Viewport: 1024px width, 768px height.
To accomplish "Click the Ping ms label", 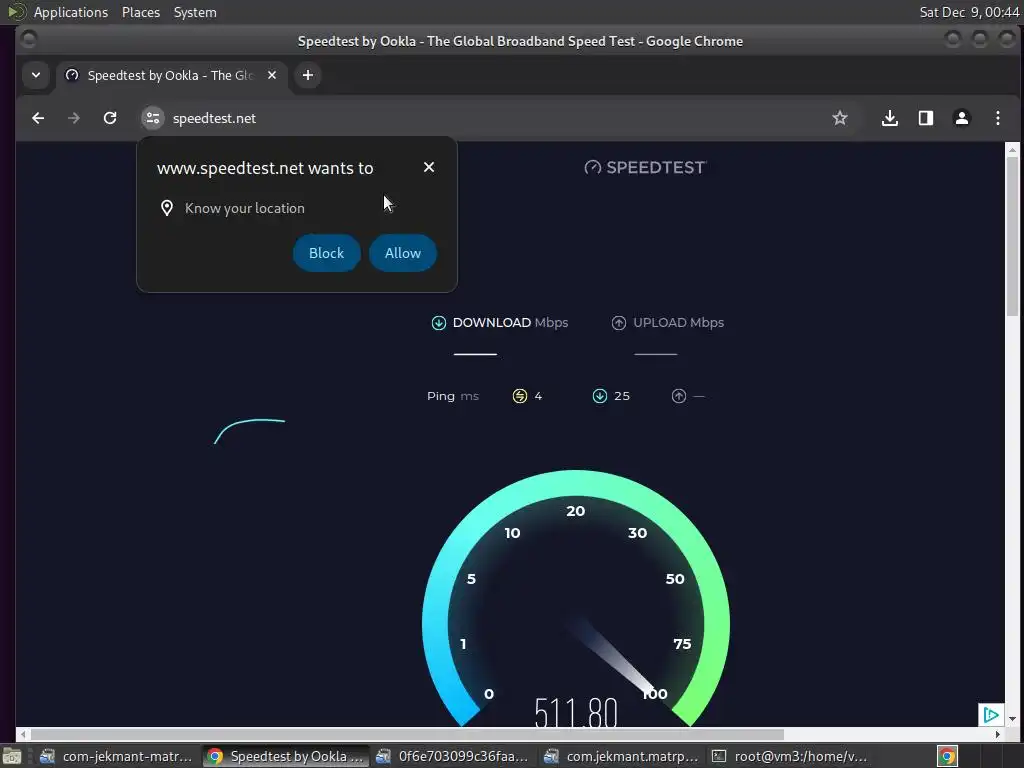I will click(453, 396).
